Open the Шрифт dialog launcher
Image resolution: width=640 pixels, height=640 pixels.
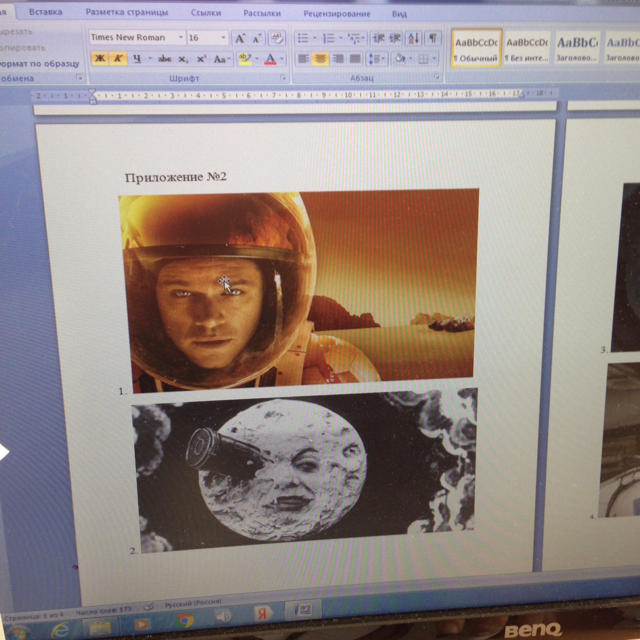(283, 78)
